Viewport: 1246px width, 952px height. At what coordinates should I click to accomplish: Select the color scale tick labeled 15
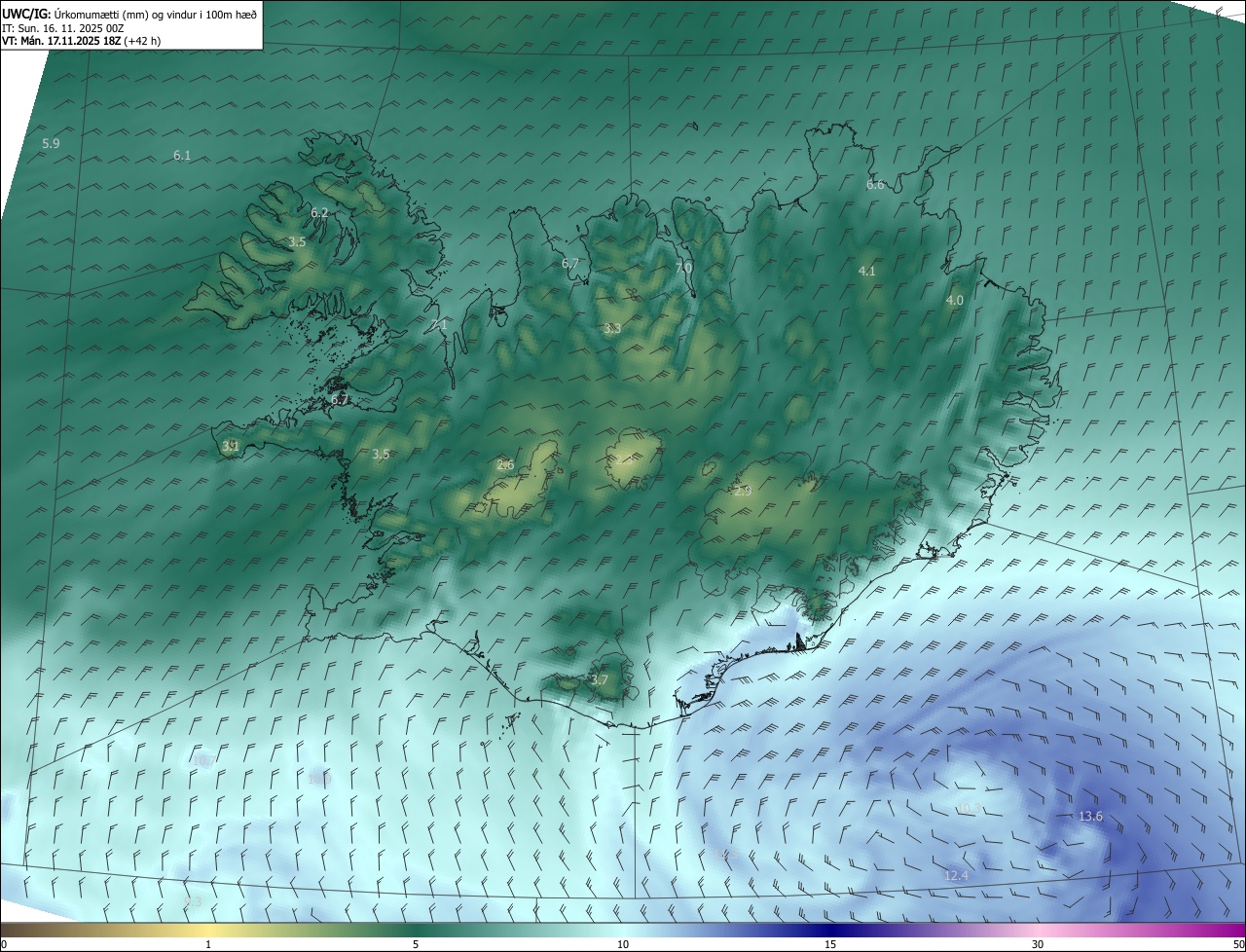(830, 944)
